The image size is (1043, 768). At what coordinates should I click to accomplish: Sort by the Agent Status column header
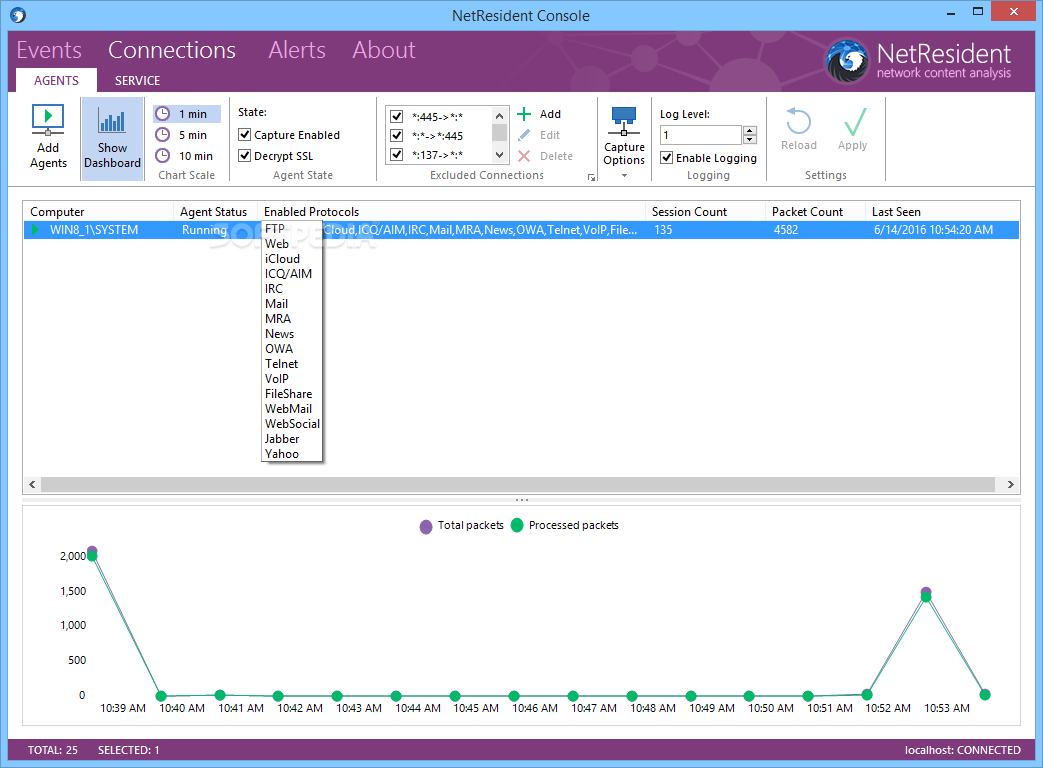pyautogui.click(x=216, y=211)
